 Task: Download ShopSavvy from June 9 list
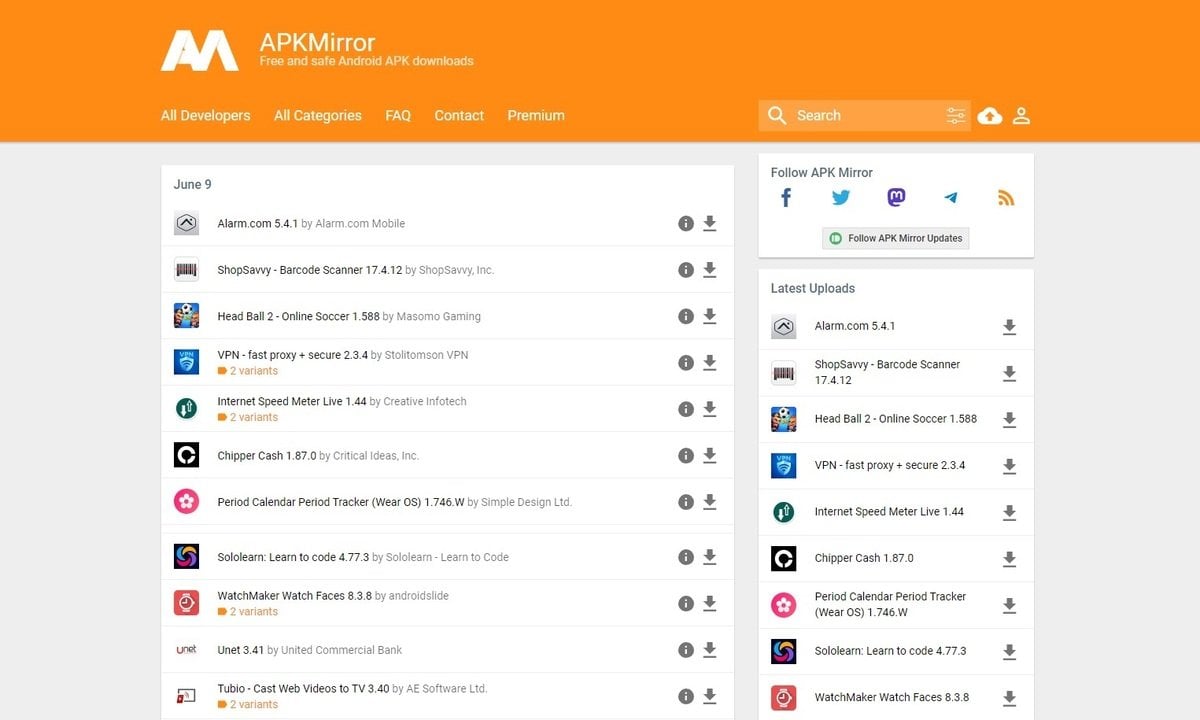[x=710, y=270]
